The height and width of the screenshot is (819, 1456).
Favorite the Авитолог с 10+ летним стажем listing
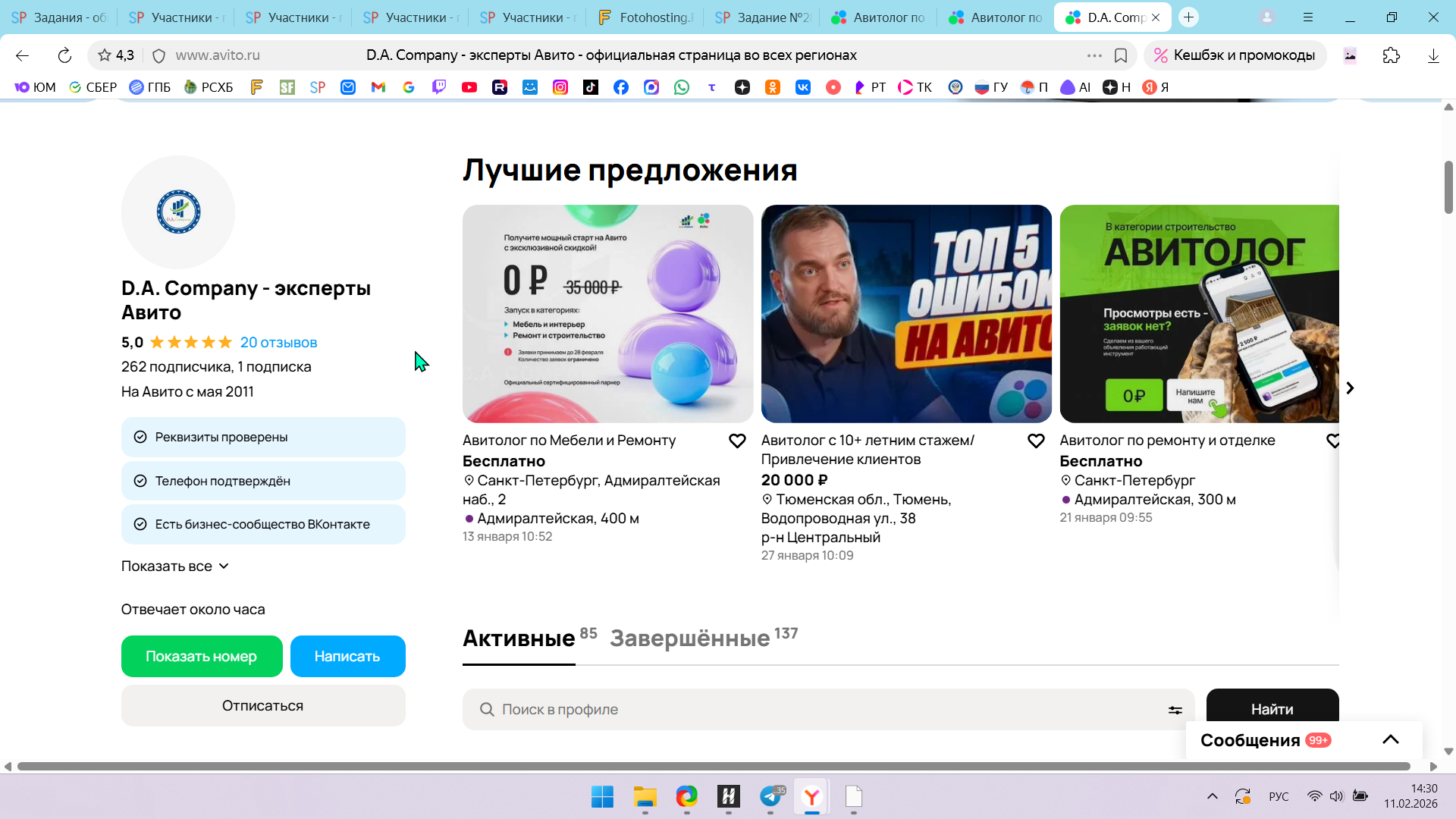point(1036,441)
